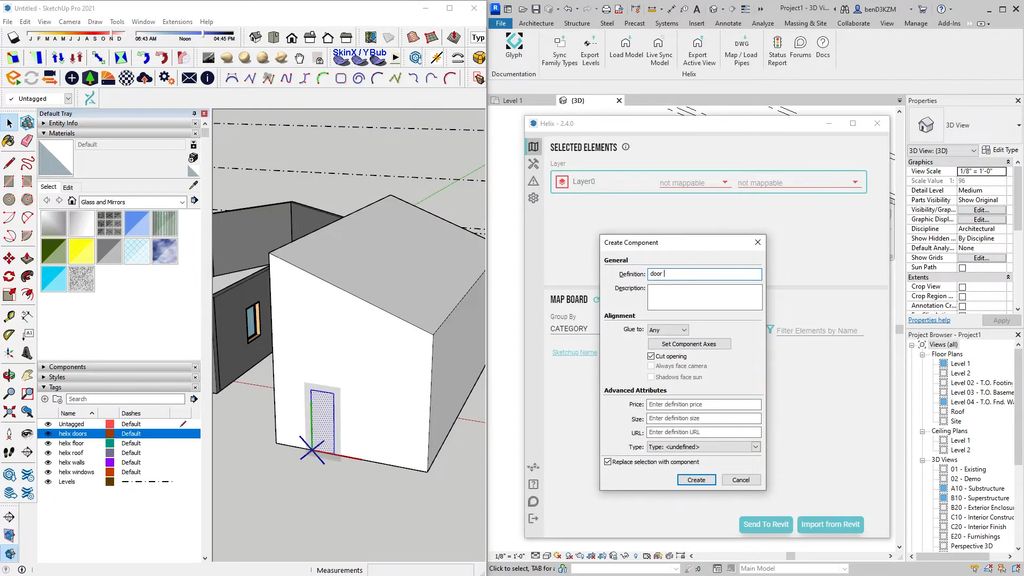The width and height of the screenshot is (1024, 576).
Task: Expand the Components tray panel
Action: coord(68,367)
